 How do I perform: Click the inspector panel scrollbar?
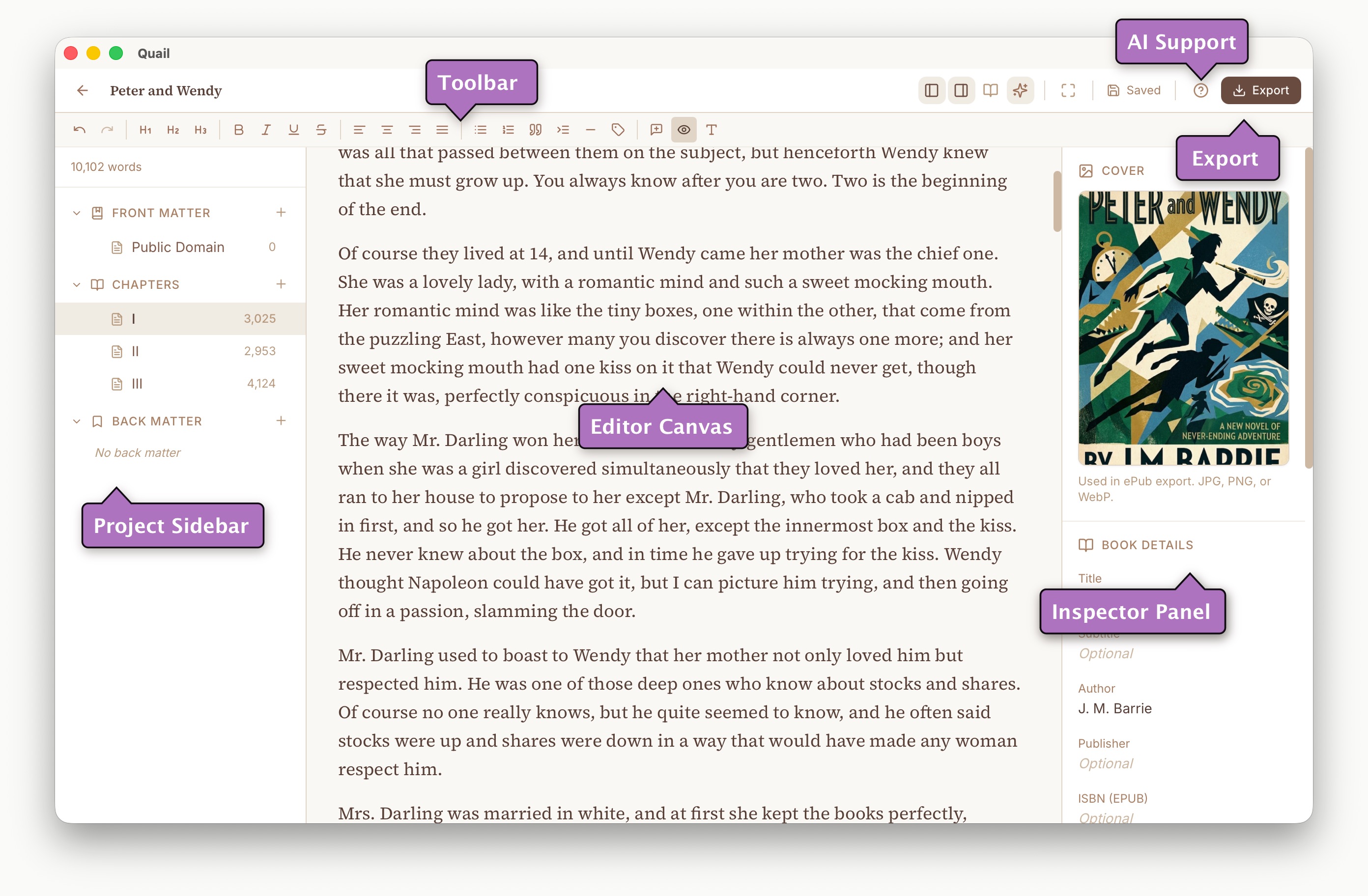1308,308
